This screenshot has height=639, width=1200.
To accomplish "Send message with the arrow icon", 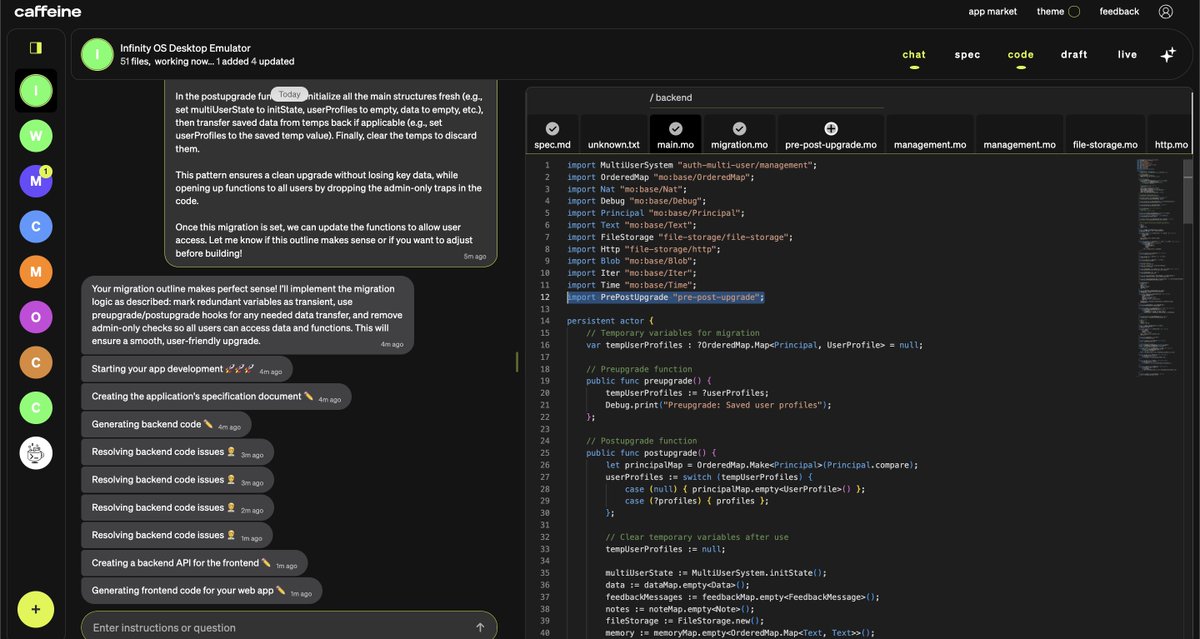I will tap(480, 627).
